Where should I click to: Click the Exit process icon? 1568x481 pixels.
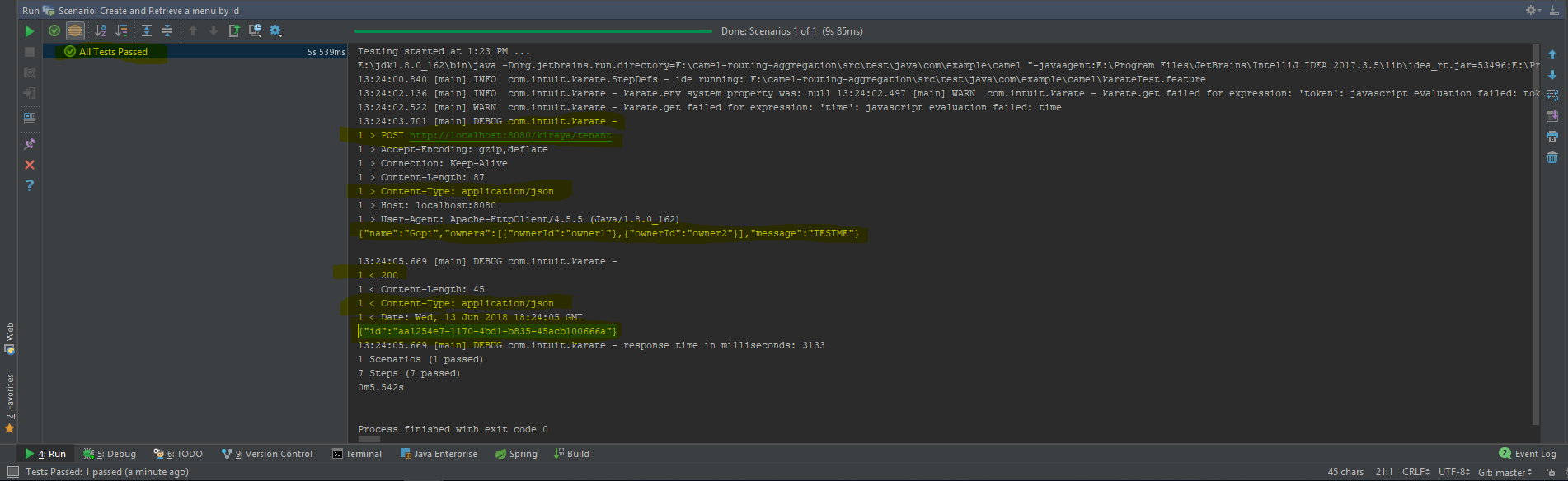click(30, 93)
